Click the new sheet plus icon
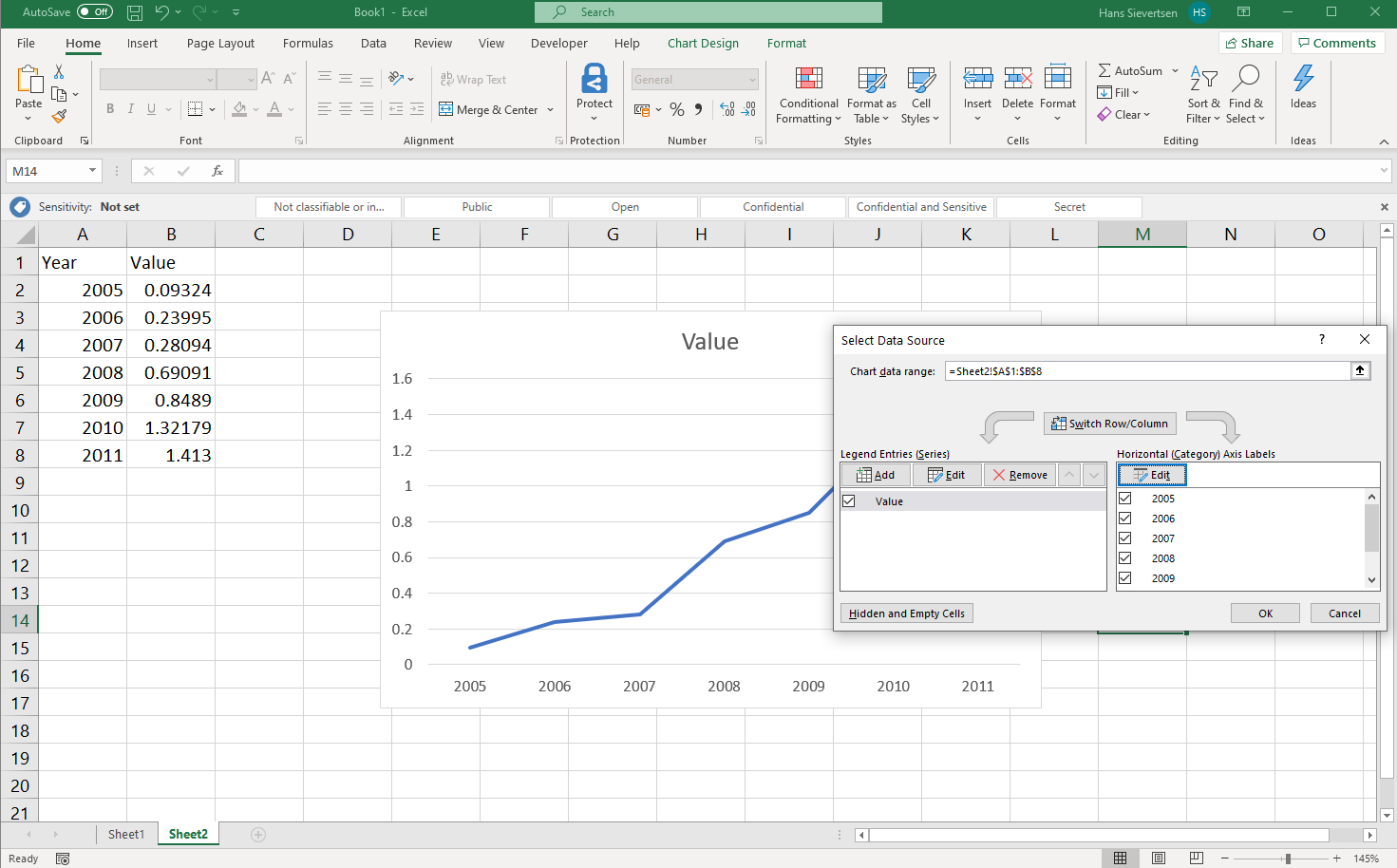 click(258, 835)
